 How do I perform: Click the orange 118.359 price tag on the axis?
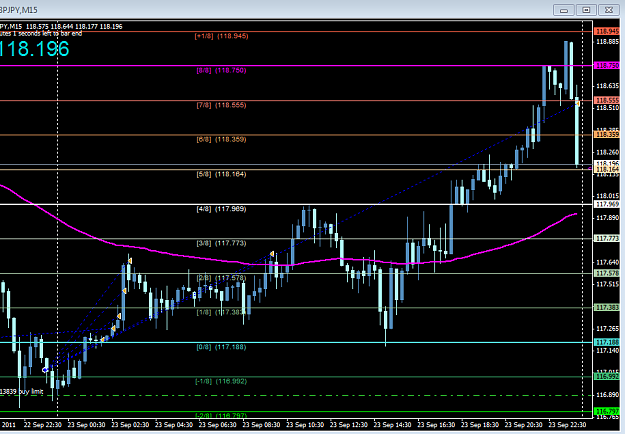point(607,135)
